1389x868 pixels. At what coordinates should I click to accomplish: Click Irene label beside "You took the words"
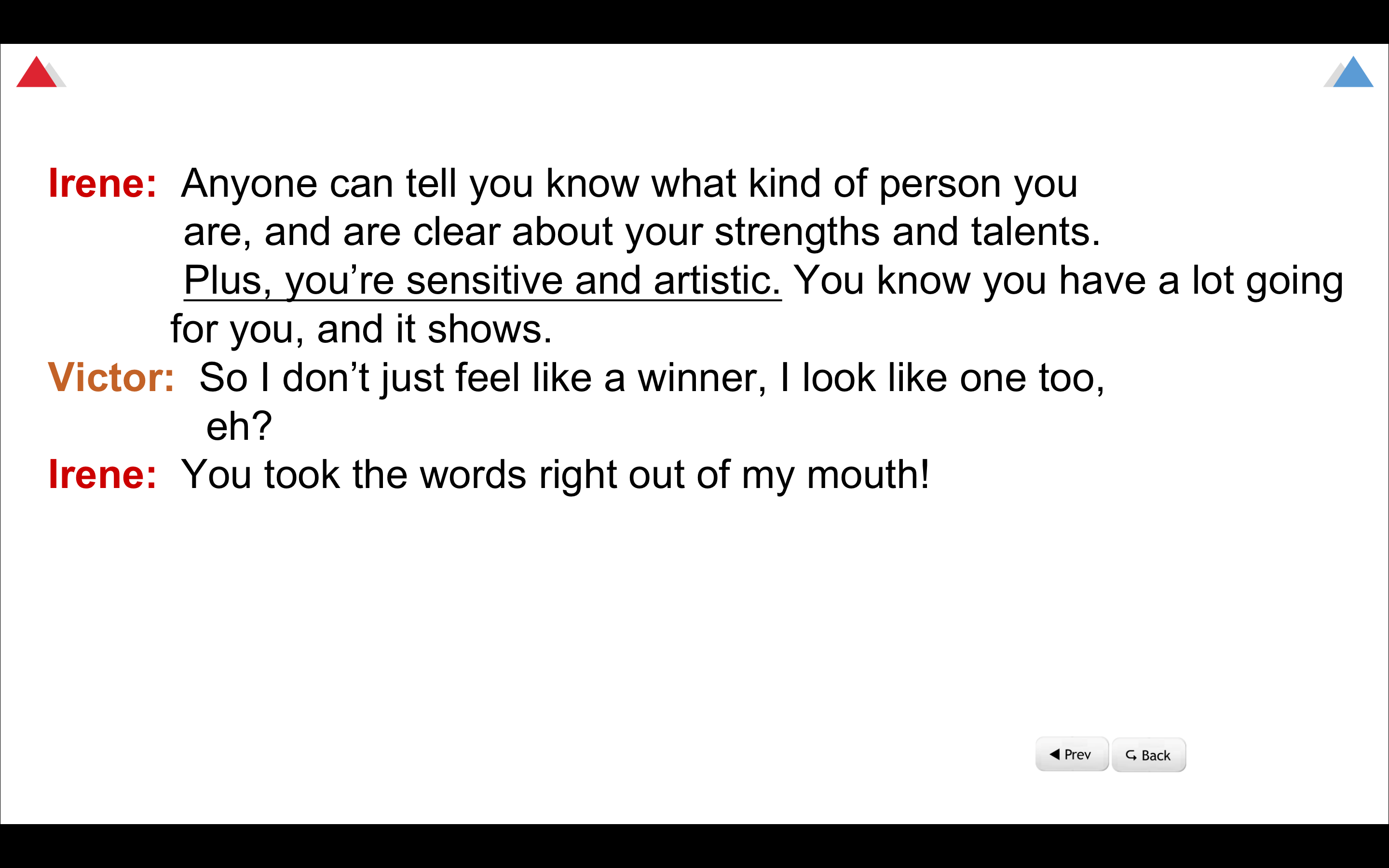click(x=102, y=475)
